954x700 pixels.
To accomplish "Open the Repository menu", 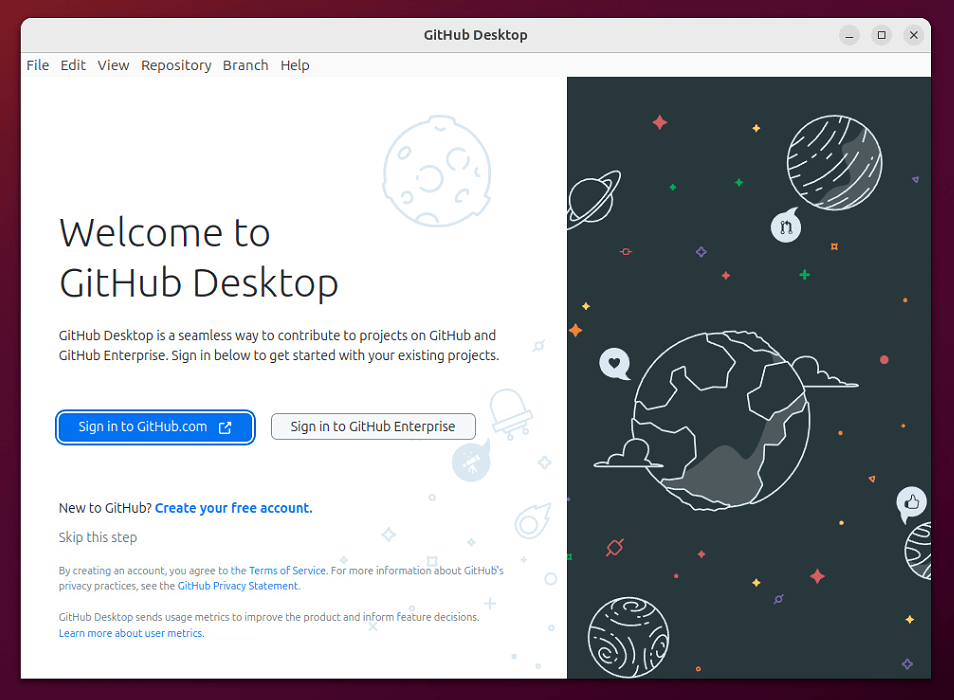I will [176, 65].
